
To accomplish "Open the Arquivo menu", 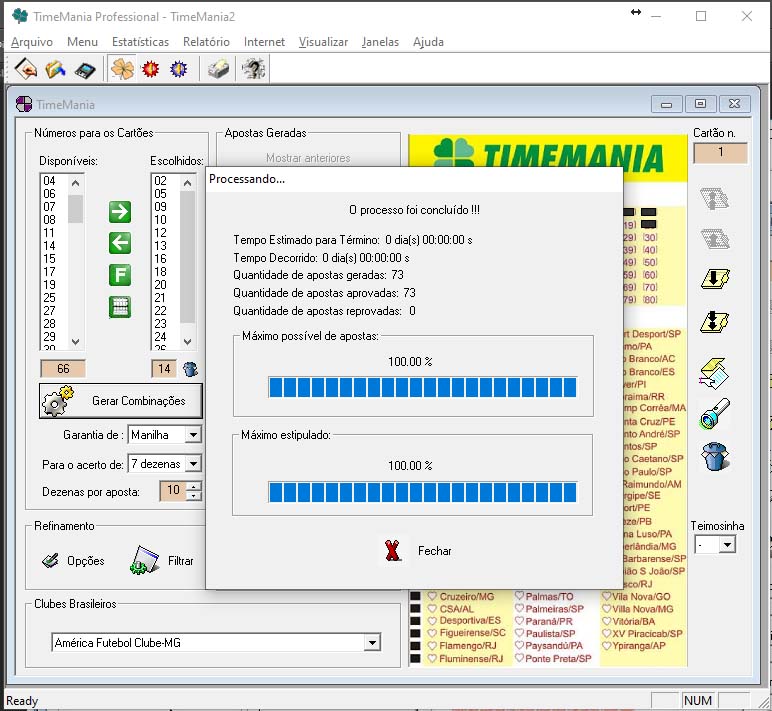I will (x=32, y=42).
